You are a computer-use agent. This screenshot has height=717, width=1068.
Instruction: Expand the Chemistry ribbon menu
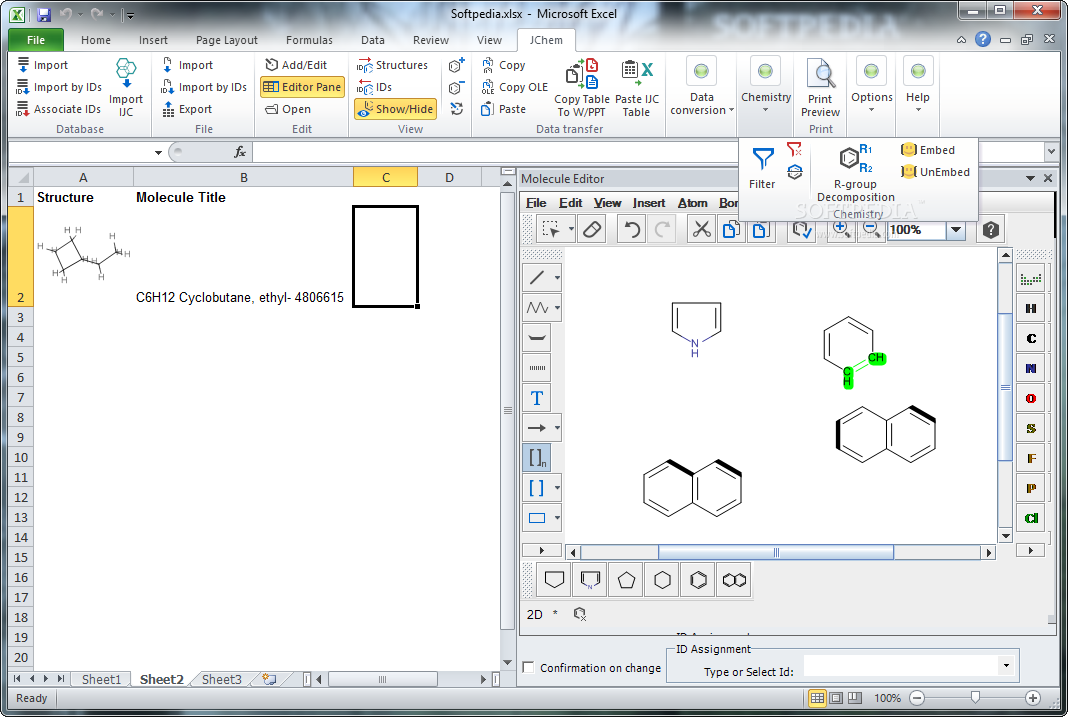[766, 87]
